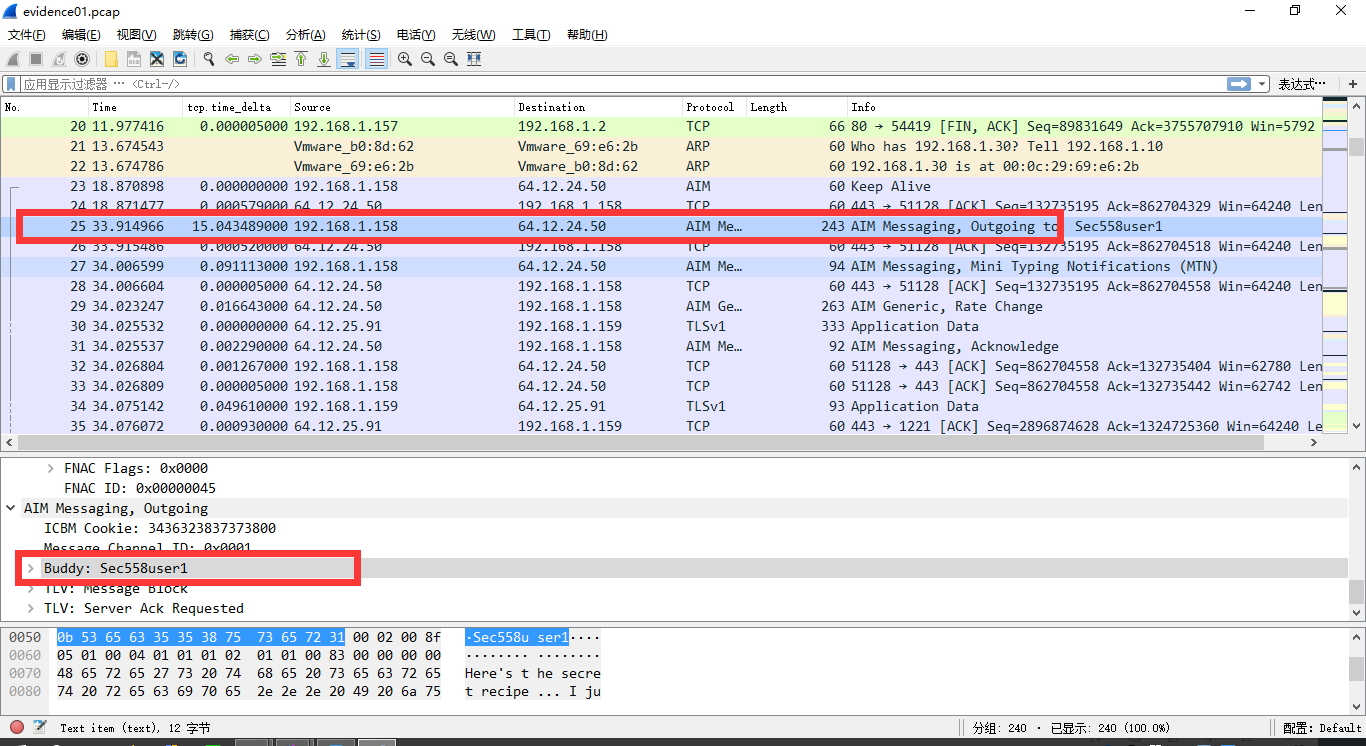Save this capture file
This screenshot has width=1366, height=746.
click(134, 59)
